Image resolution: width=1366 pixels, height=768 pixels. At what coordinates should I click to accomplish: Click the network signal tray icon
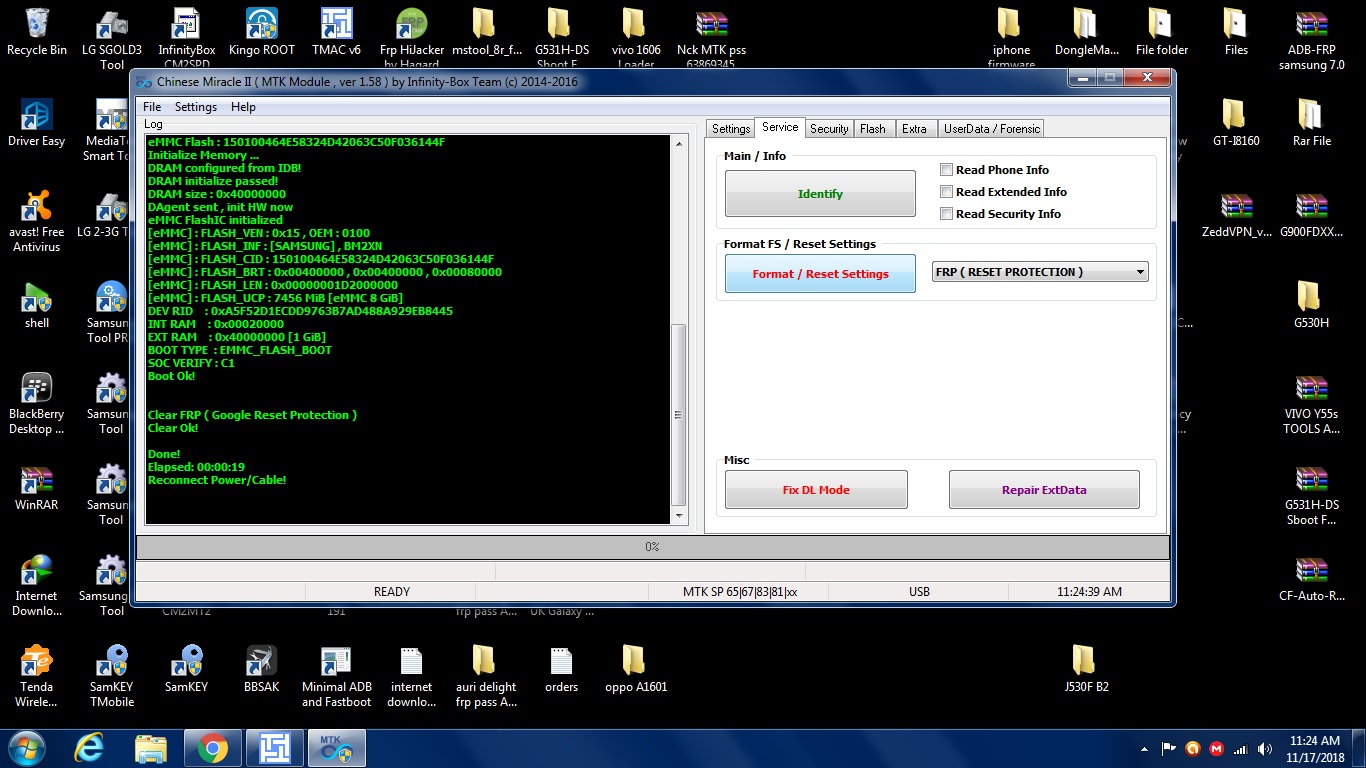tap(1241, 749)
